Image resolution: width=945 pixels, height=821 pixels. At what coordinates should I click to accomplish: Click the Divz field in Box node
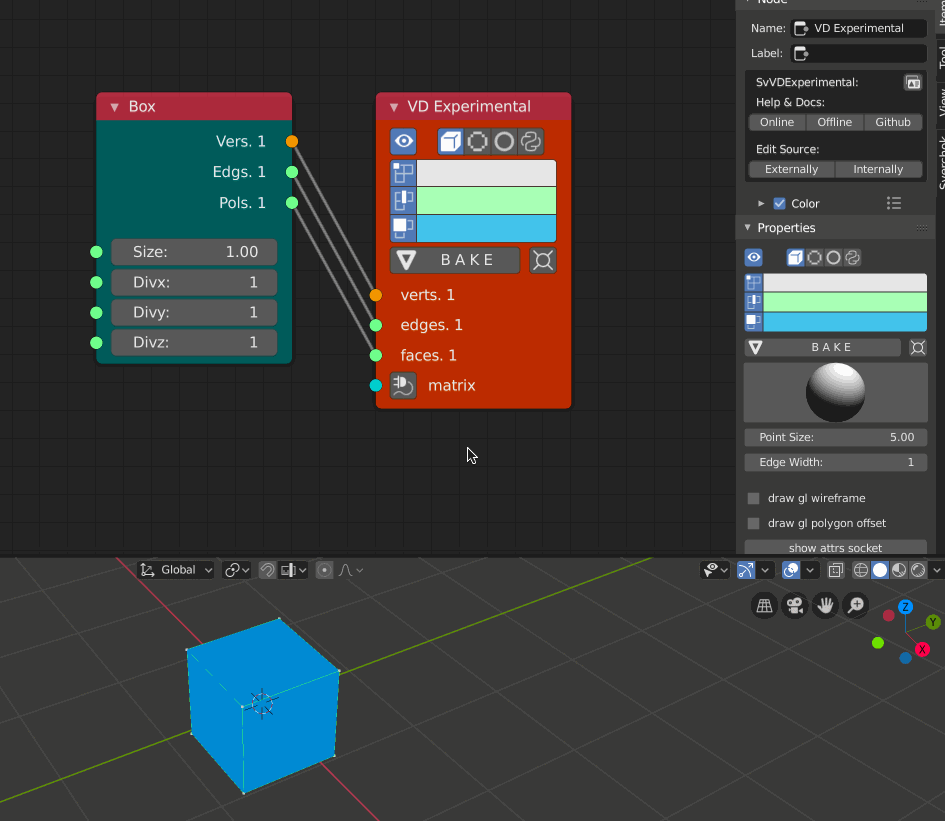point(194,342)
